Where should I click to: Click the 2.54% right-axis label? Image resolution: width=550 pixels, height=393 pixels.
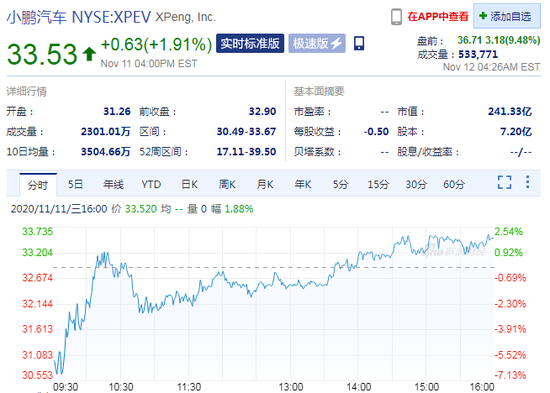509,232
